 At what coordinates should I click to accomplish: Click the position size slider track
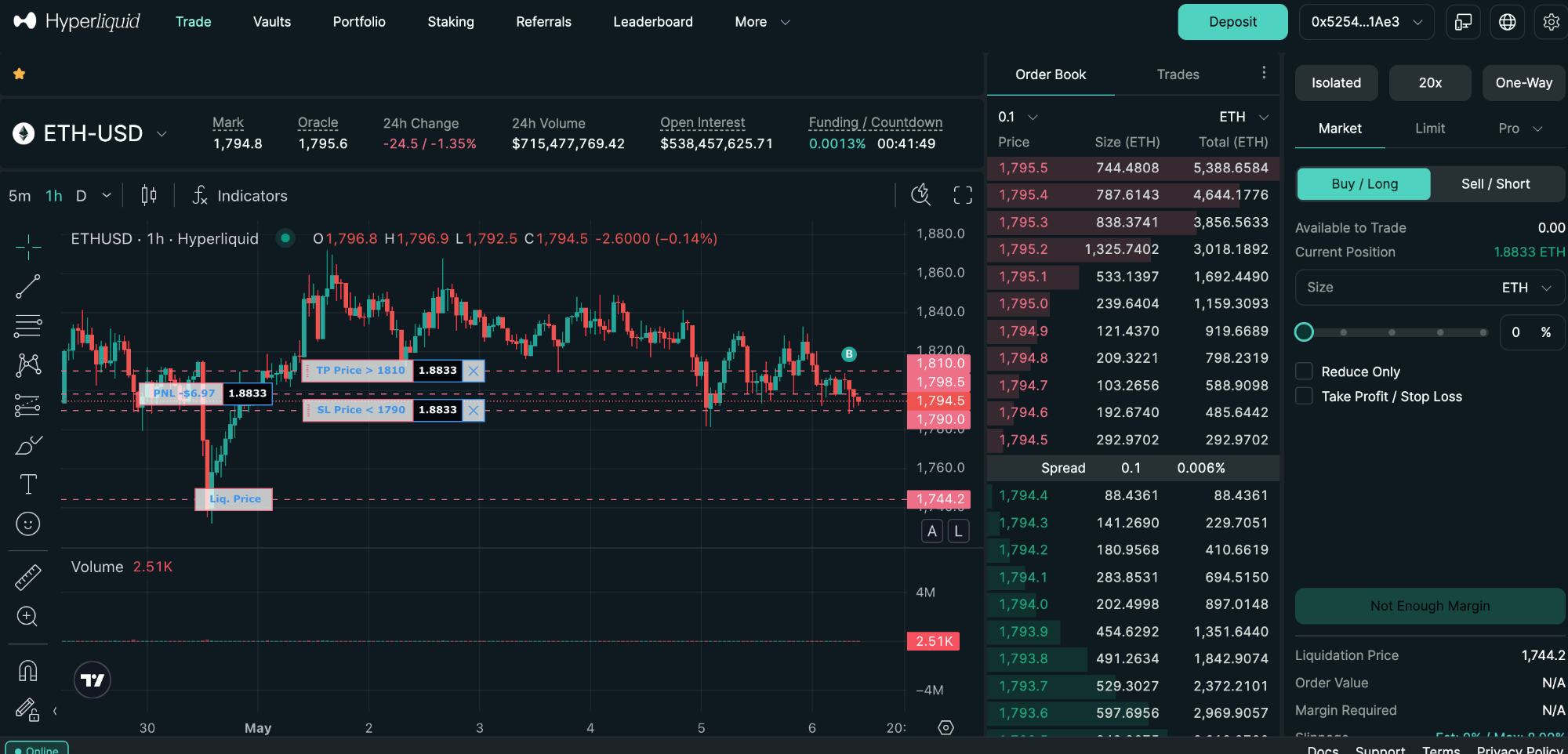1392,332
